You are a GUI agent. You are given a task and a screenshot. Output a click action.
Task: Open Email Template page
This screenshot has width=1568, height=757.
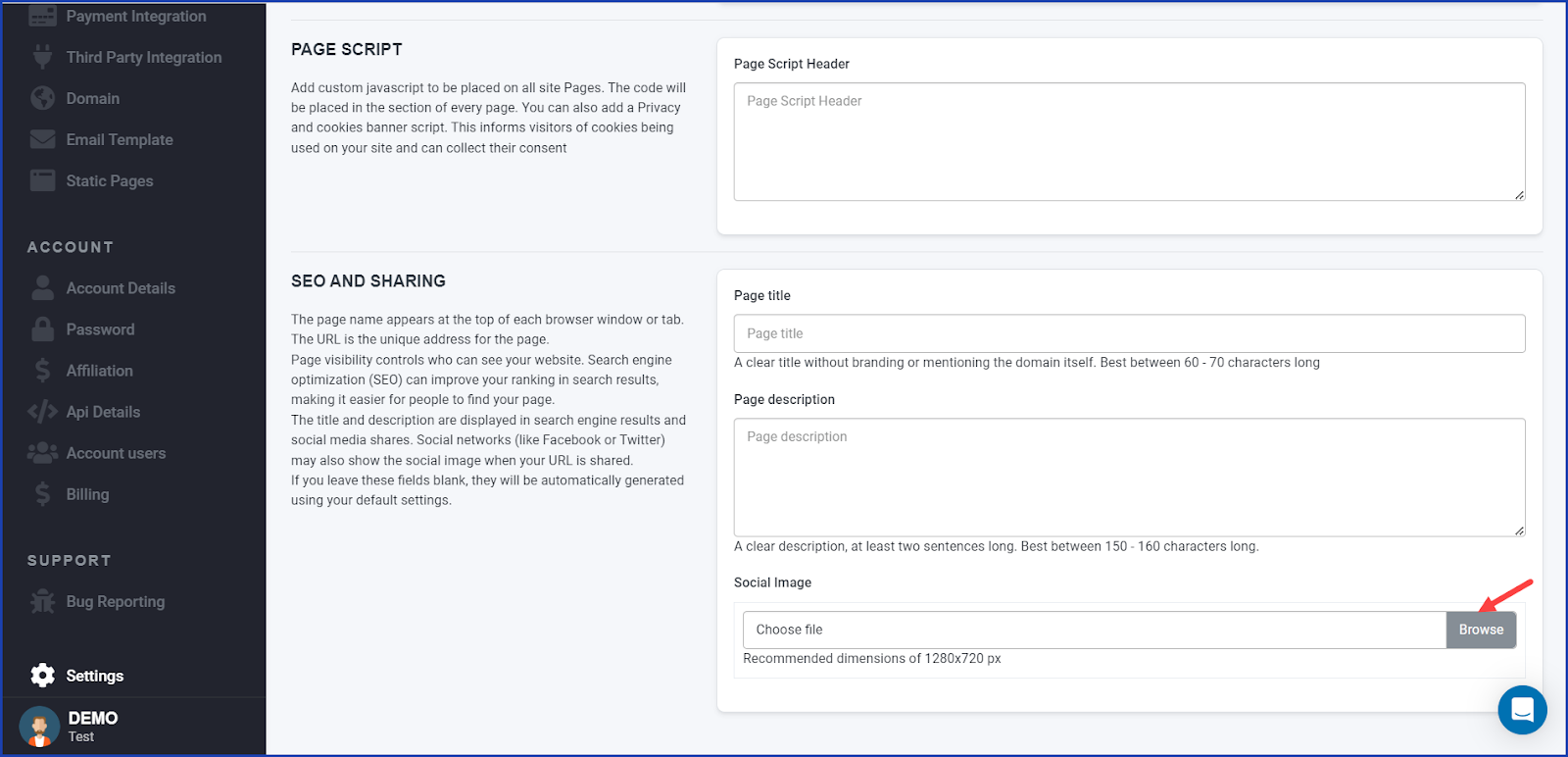pos(120,139)
